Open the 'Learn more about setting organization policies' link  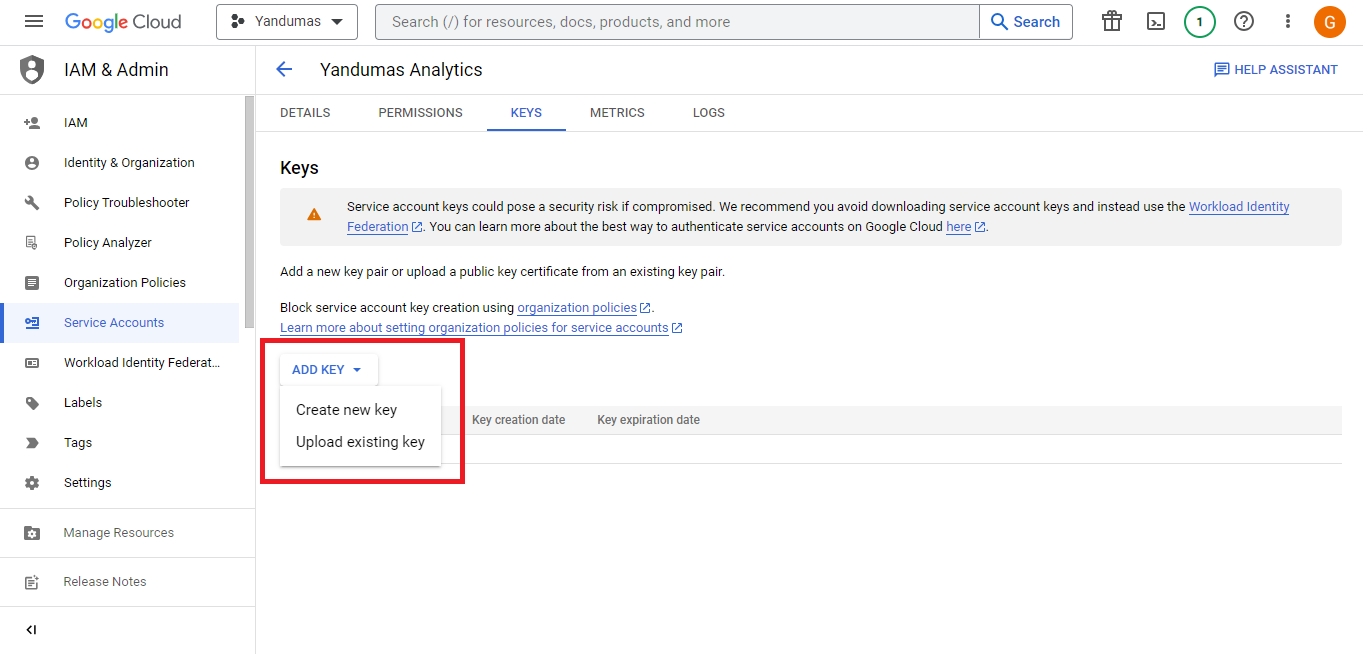tap(474, 328)
